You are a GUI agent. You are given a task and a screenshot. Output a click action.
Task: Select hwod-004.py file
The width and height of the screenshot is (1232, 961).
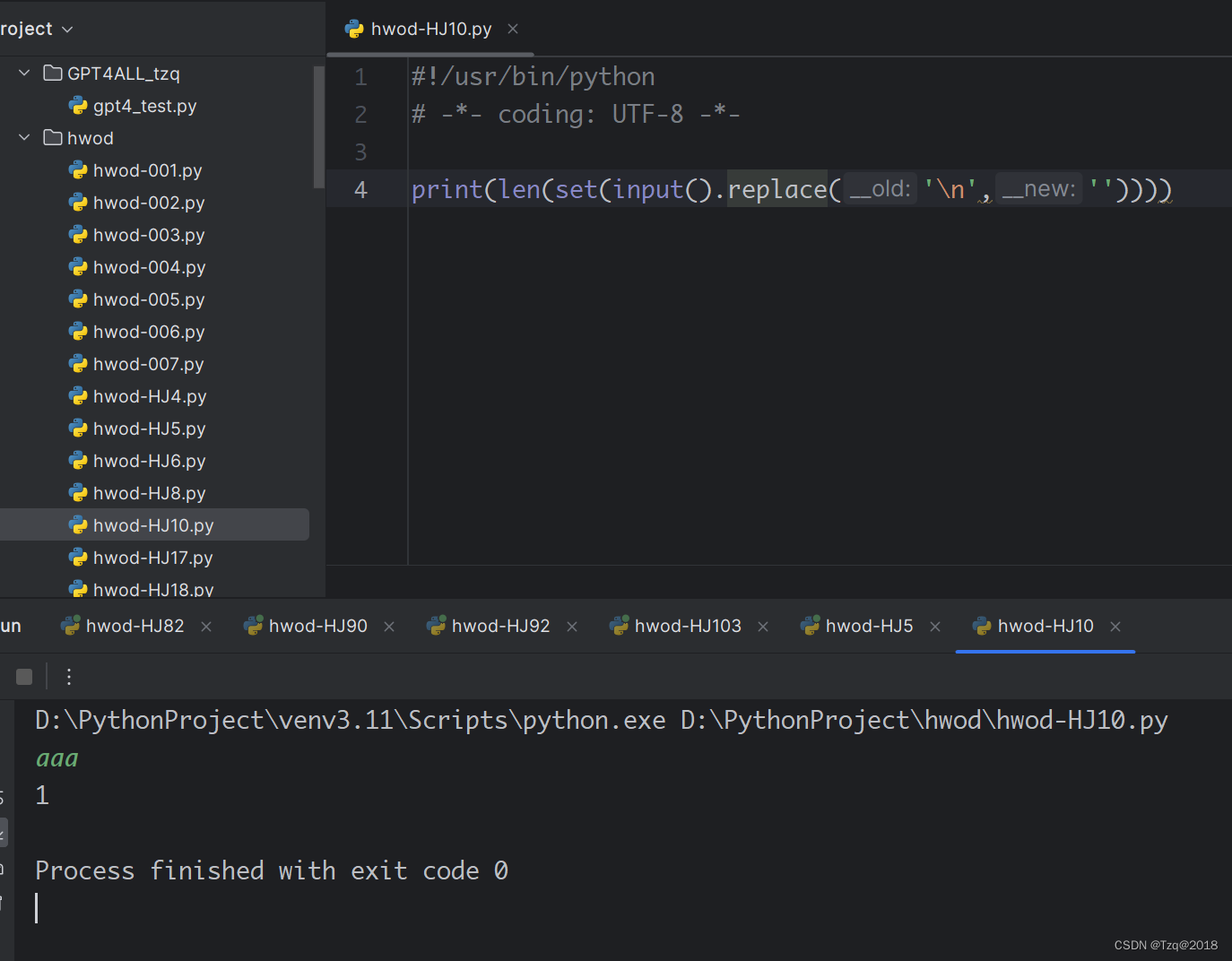[149, 267]
